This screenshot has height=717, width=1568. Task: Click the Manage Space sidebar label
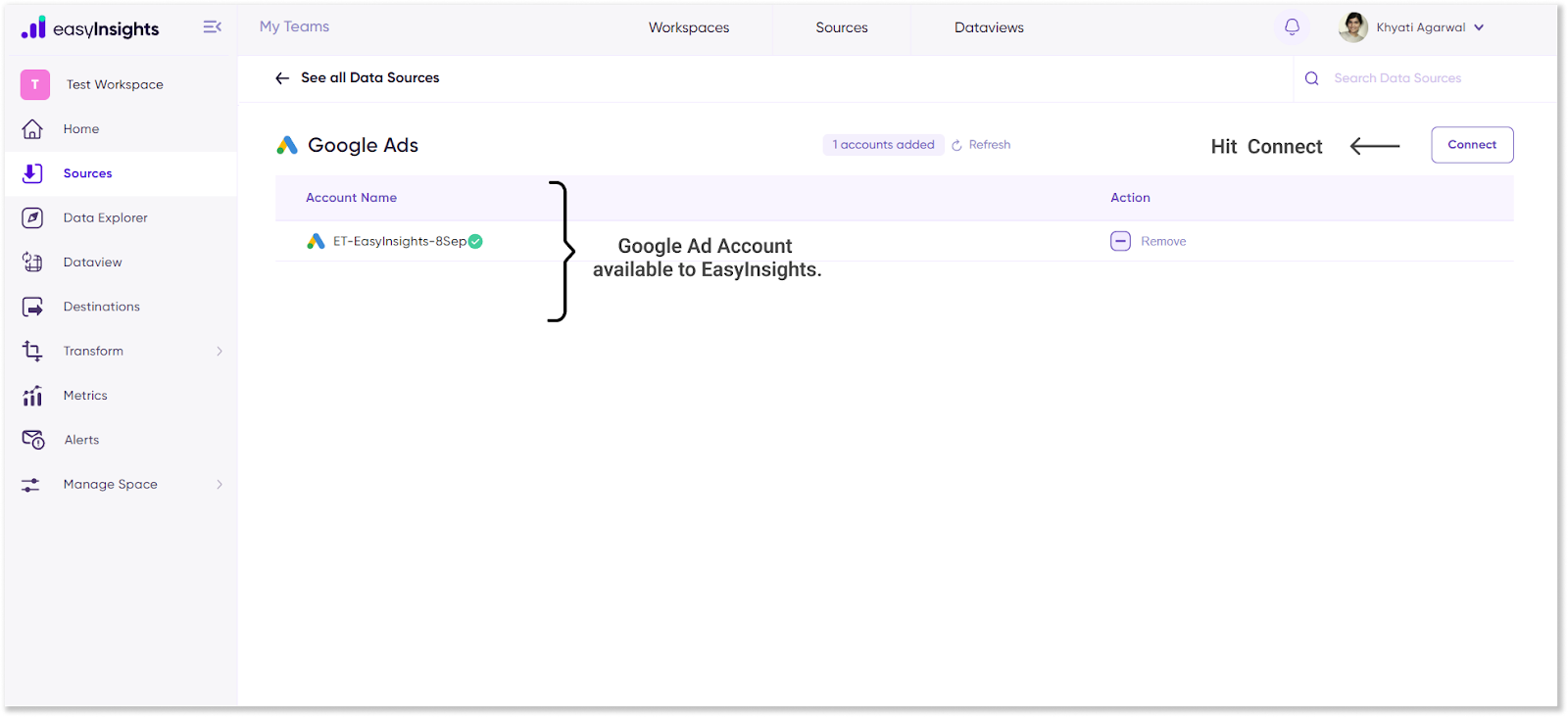[111, 485]
